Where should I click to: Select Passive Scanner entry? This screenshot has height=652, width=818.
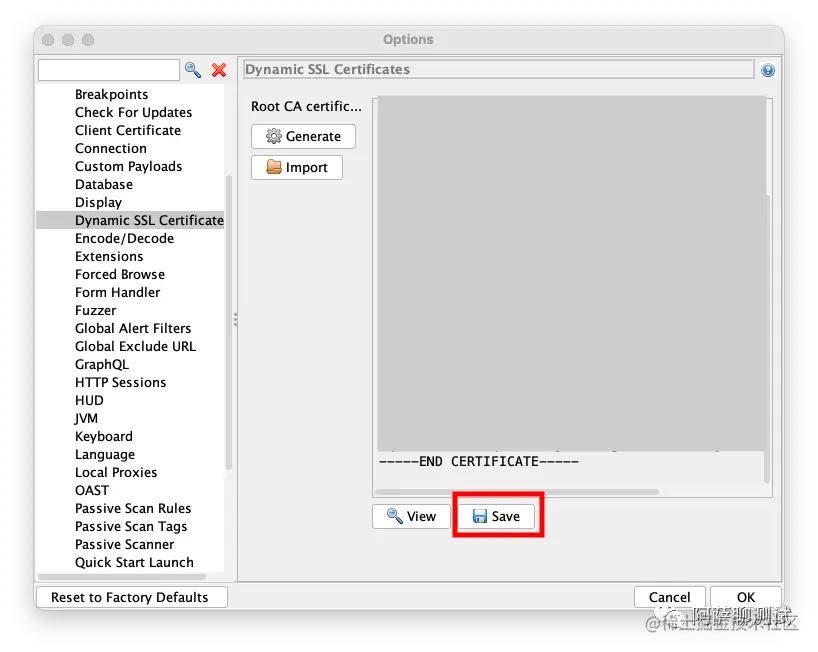coord(125,545)
